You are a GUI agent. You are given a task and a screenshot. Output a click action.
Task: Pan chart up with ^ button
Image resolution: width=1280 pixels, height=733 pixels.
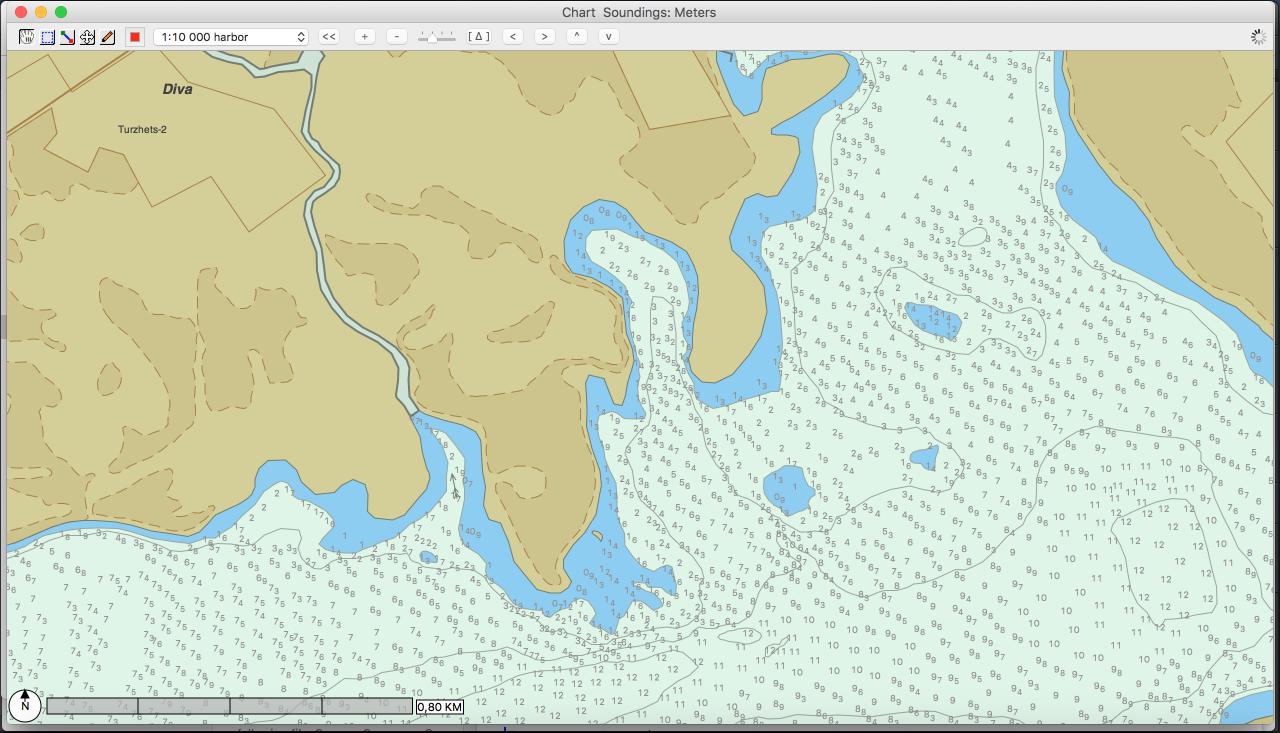click(576, 36)
